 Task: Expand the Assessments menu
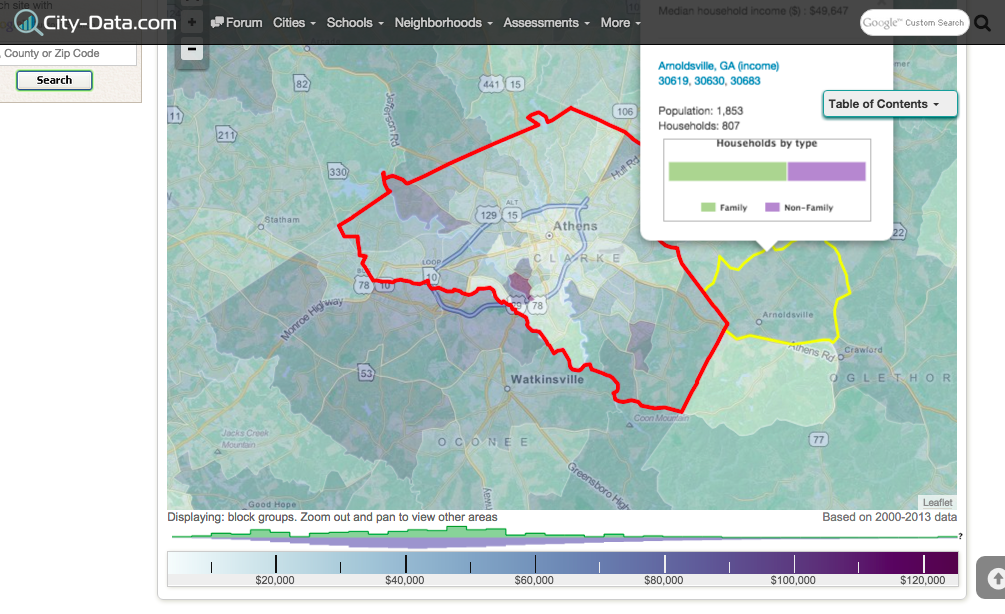coord(546,22)
